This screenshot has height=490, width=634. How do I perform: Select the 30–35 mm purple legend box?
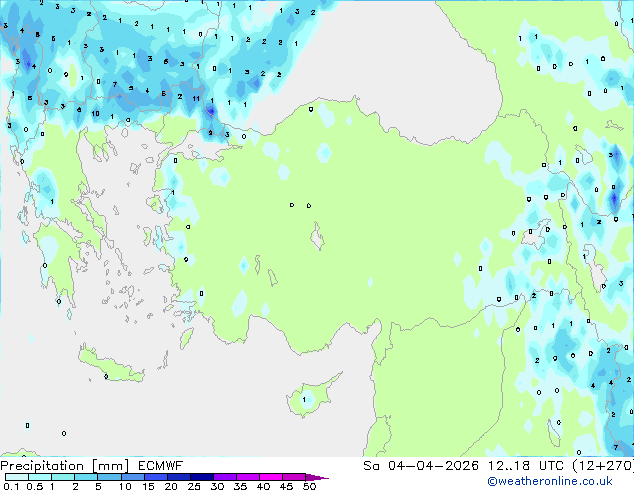[x=225, y=477]
